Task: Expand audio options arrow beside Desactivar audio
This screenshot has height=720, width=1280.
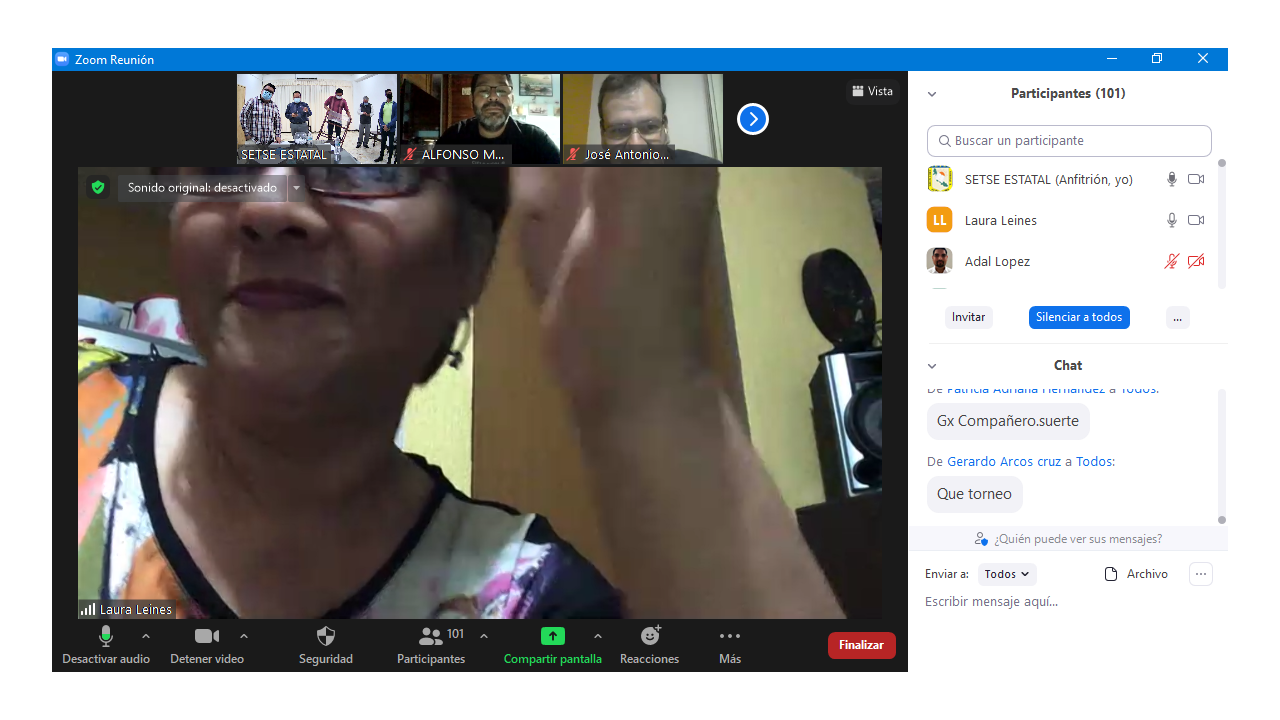Action: click(146, 636)
